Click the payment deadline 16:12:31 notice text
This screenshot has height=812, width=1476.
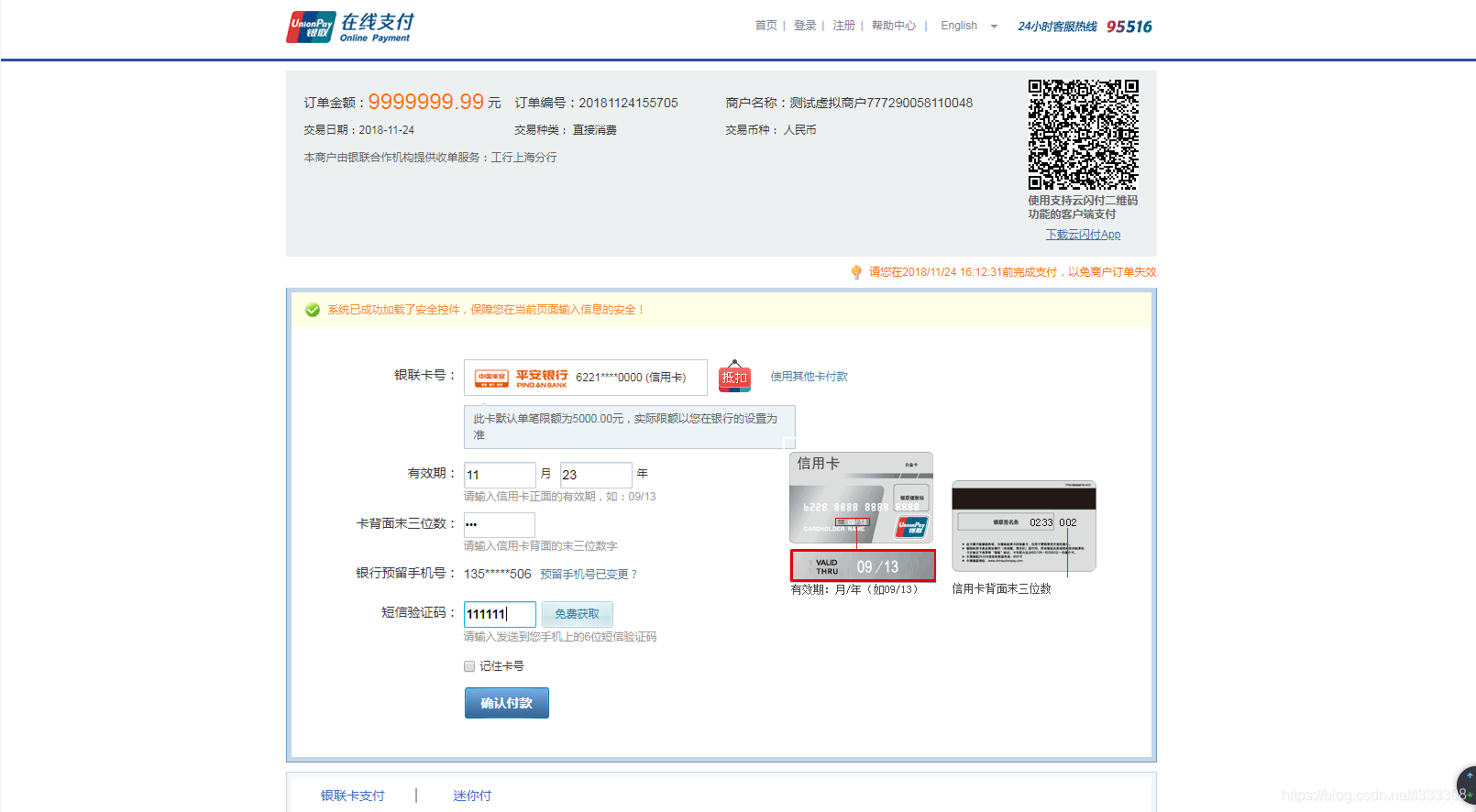pyautogui.click(x=1013, y=272)
